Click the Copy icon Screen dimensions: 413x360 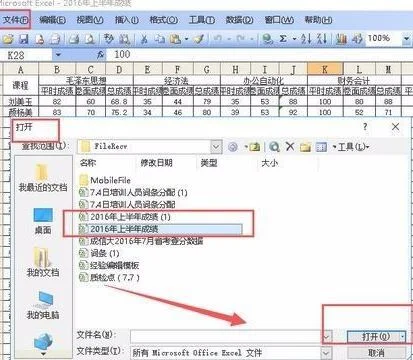point(160,39)
